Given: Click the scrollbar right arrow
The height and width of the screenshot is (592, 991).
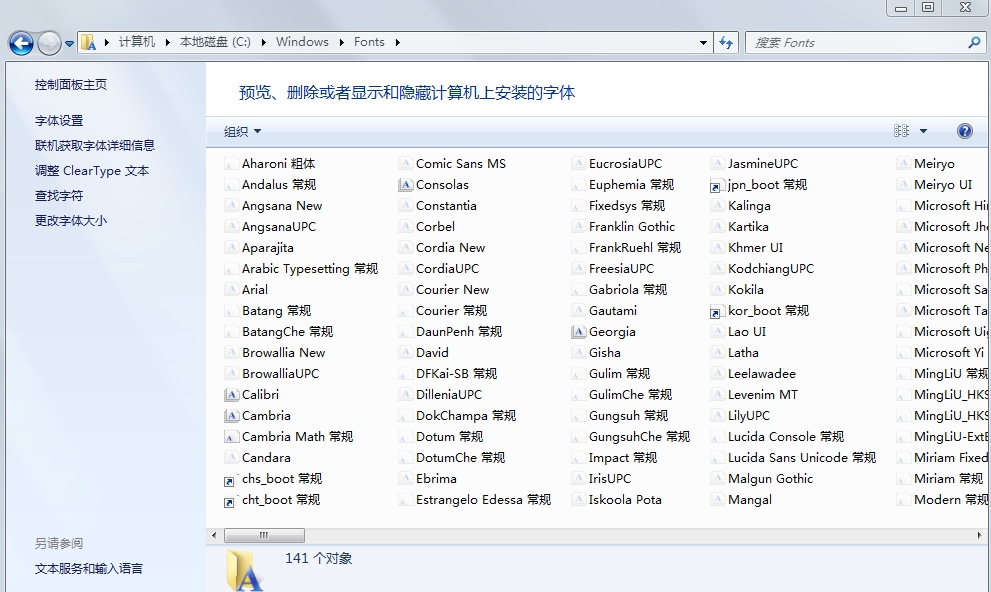Looking at the screenshot, I should pos(979,535).
